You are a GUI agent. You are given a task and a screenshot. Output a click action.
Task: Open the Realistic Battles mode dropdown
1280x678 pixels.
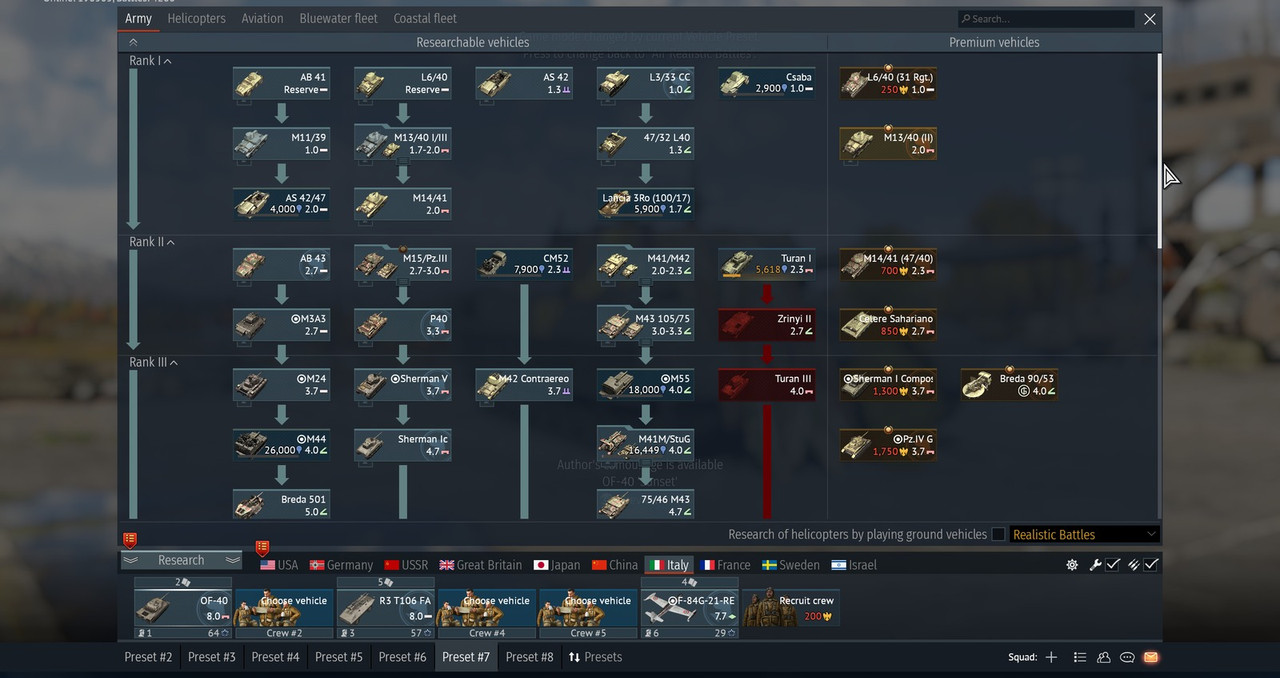(x=1084, y=534)
